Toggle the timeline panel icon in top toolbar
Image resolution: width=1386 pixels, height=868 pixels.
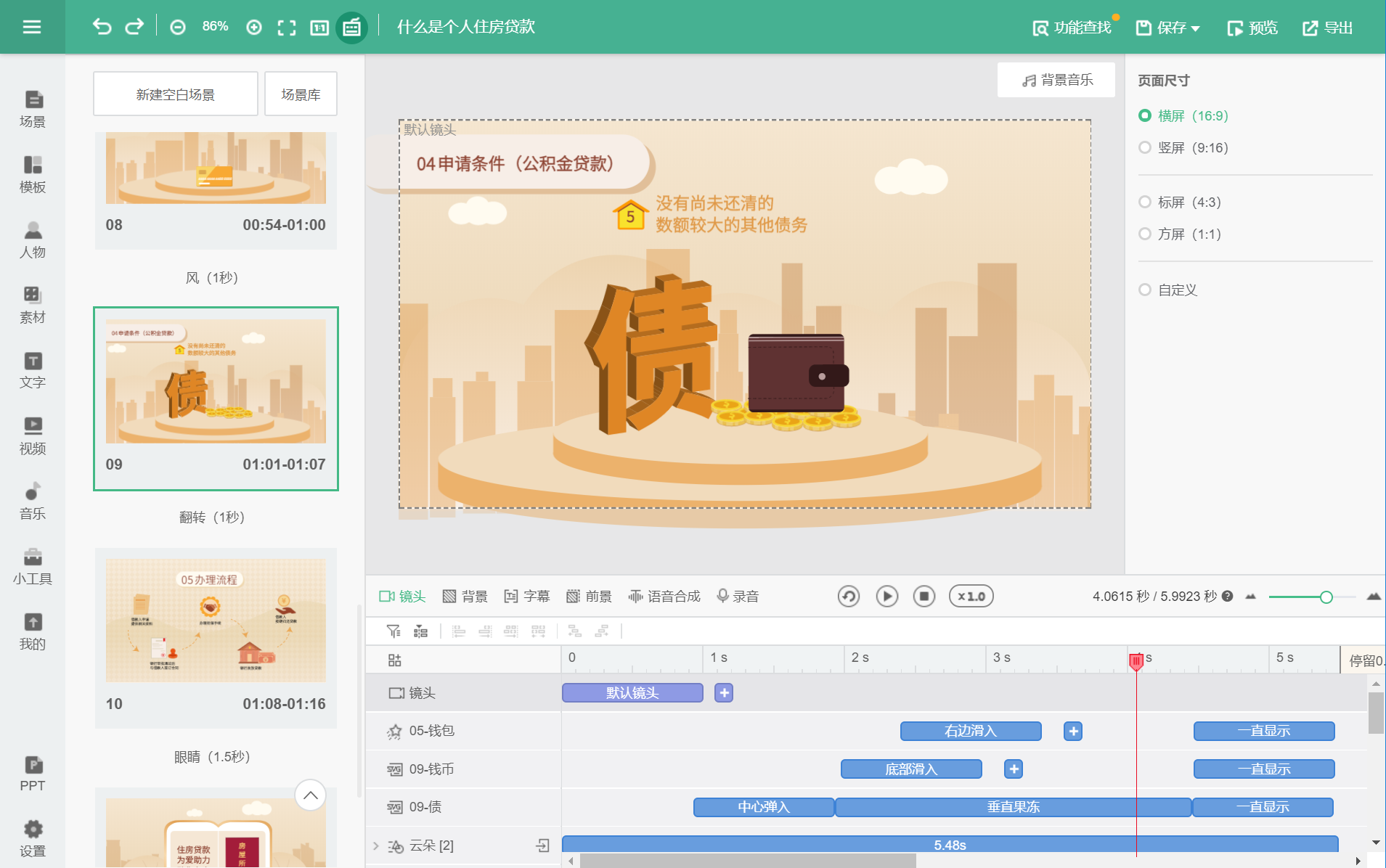coord(351,28)
